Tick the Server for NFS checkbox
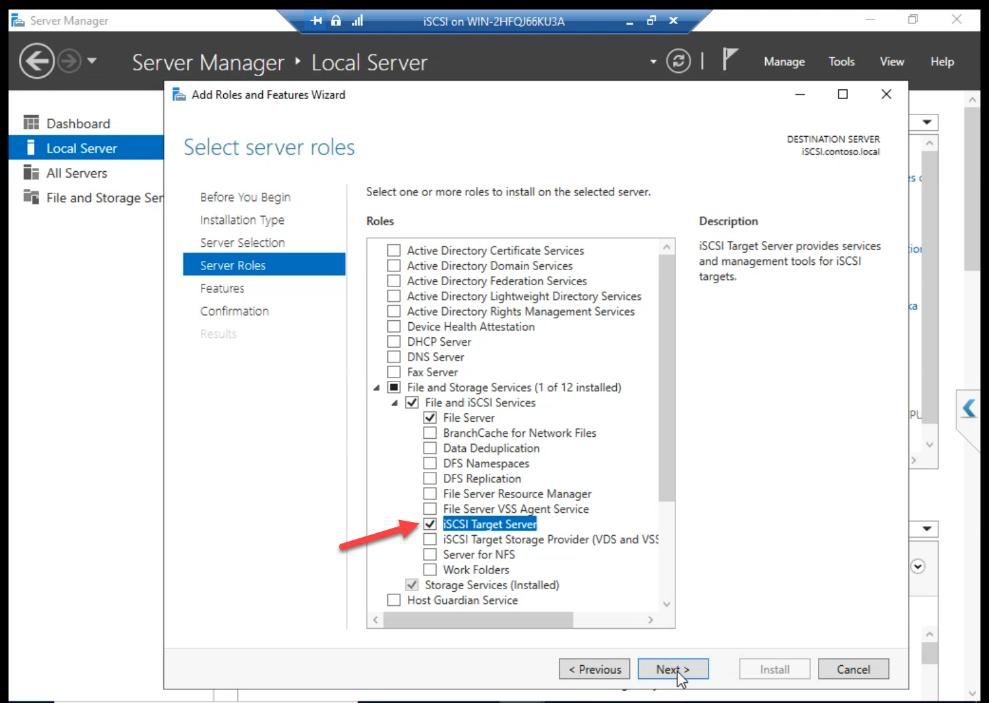The width and height of the screenshot is (989, 703). (x=430, y=554)
